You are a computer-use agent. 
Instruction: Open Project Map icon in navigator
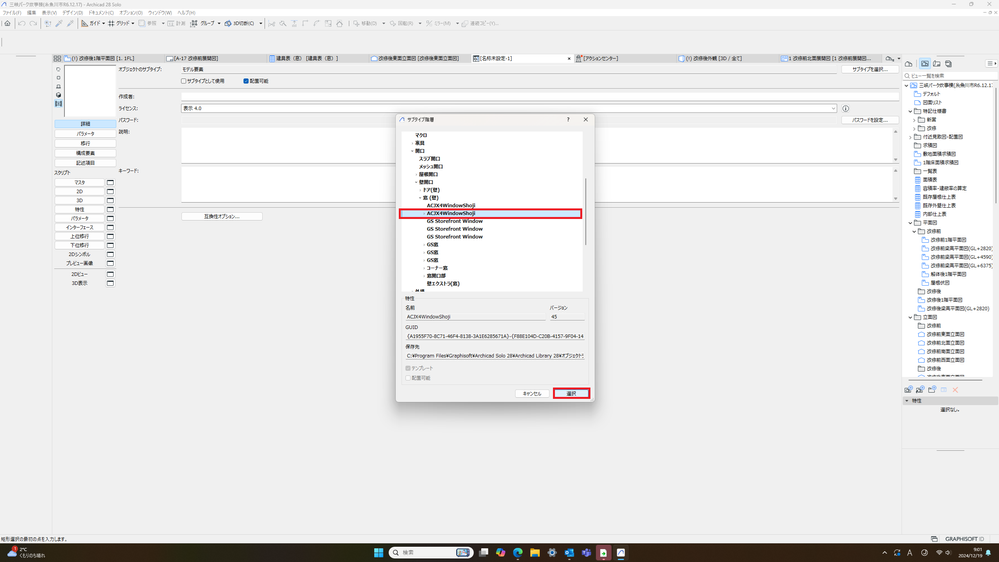pyautogui.click(x=909, y=64)
